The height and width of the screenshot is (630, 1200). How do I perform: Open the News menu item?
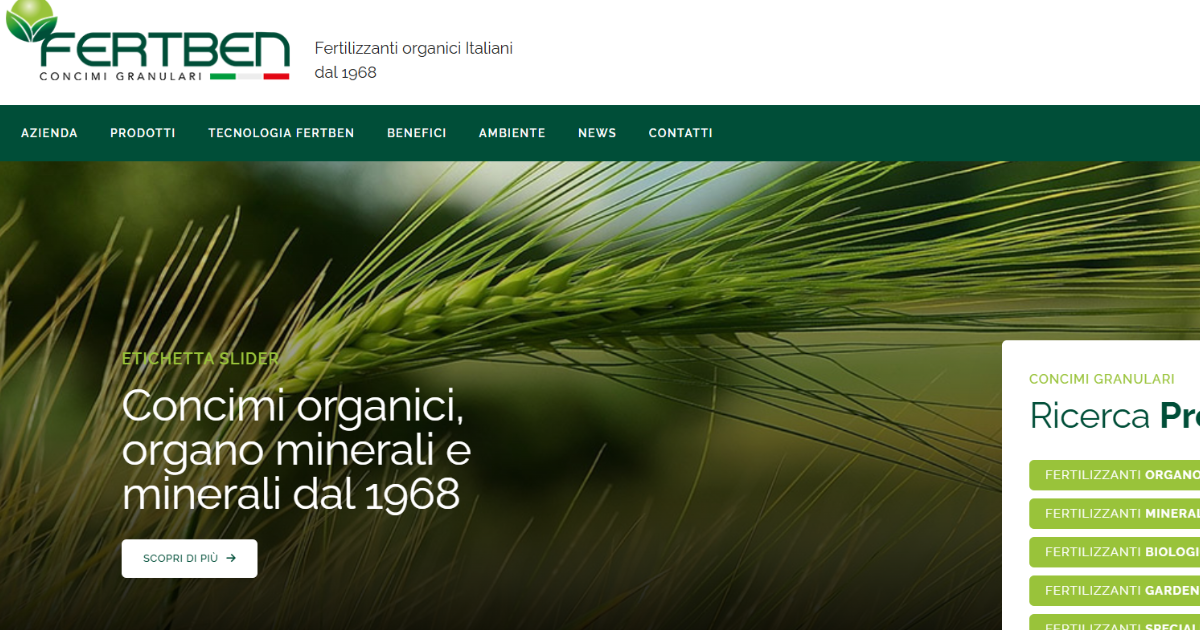coord(597,133)
